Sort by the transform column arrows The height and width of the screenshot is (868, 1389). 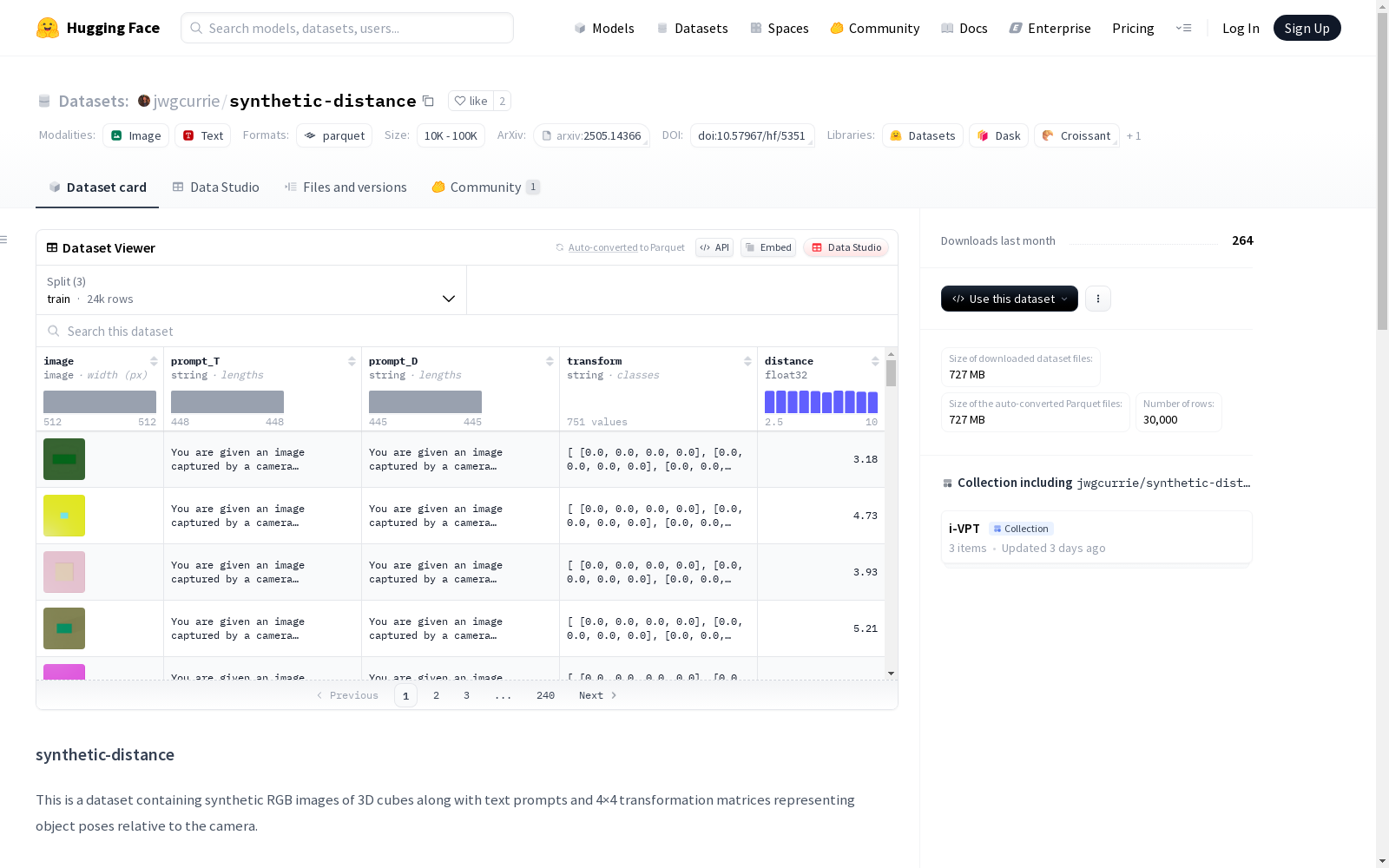click(747, 361)
